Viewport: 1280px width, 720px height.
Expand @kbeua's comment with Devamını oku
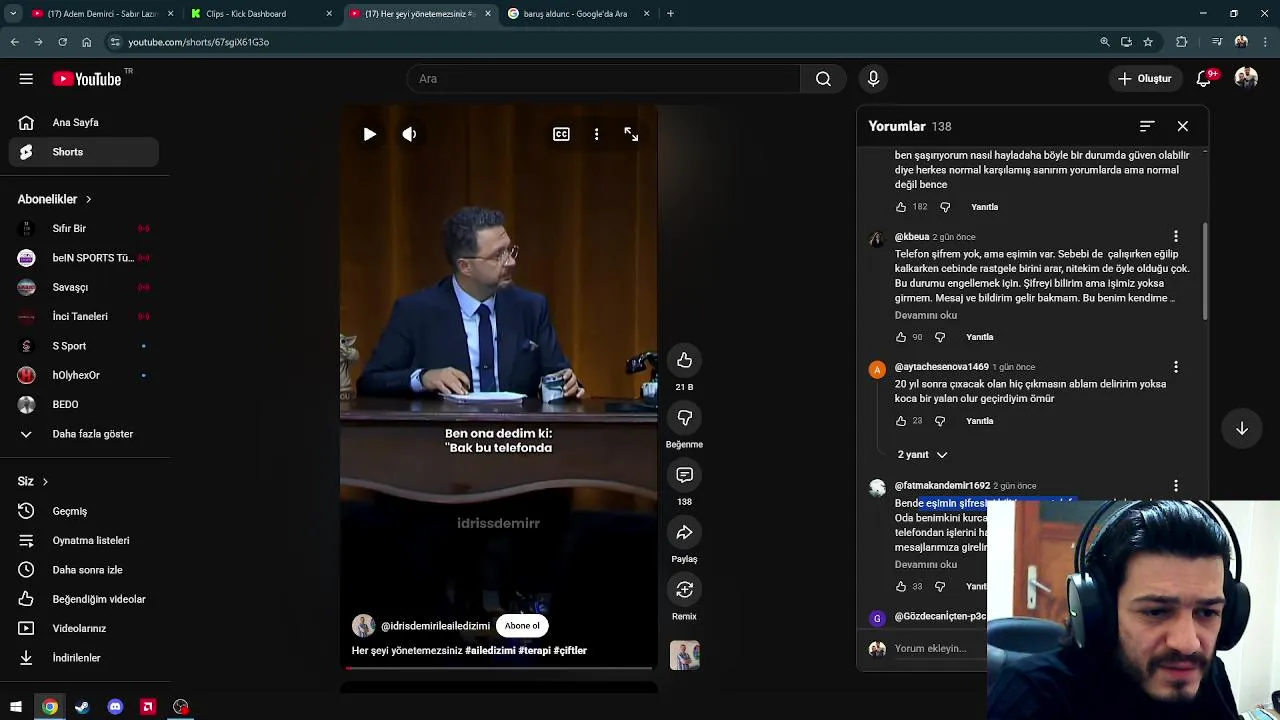tap(926, 315)
